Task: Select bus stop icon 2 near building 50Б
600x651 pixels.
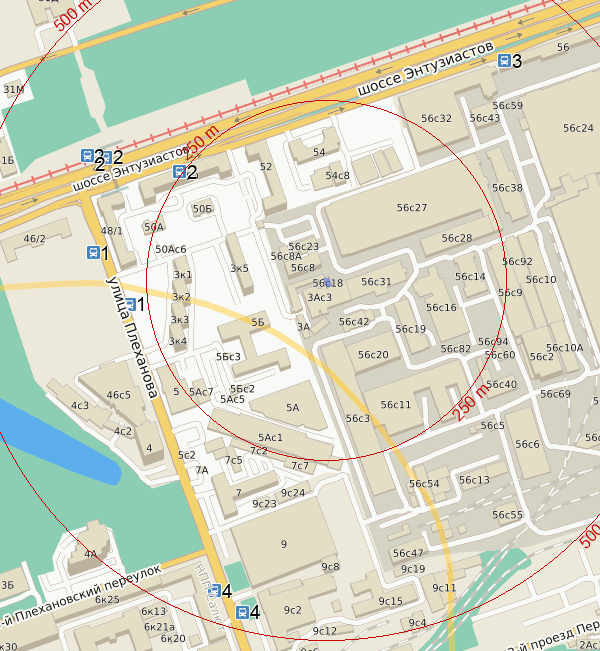Action: [x=179, y=172]
